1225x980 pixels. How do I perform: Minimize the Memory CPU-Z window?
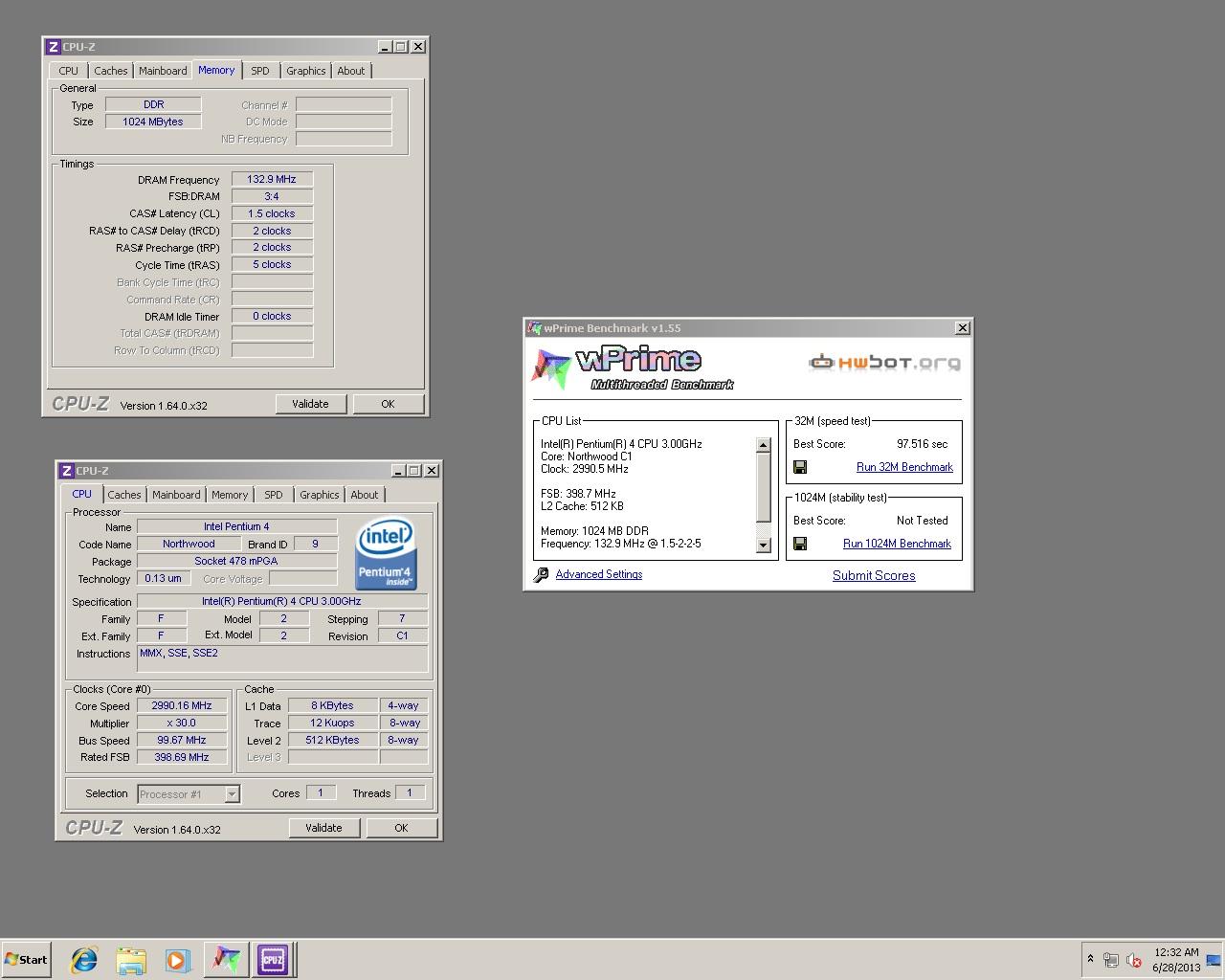[385, 47]
